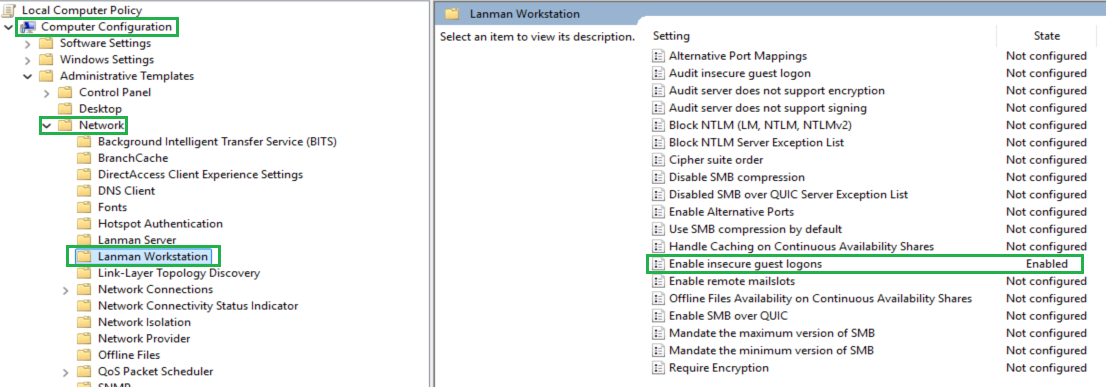Click the Network folder icon
The width and height of the screenshot is (1106, 387).
[65, 125]
